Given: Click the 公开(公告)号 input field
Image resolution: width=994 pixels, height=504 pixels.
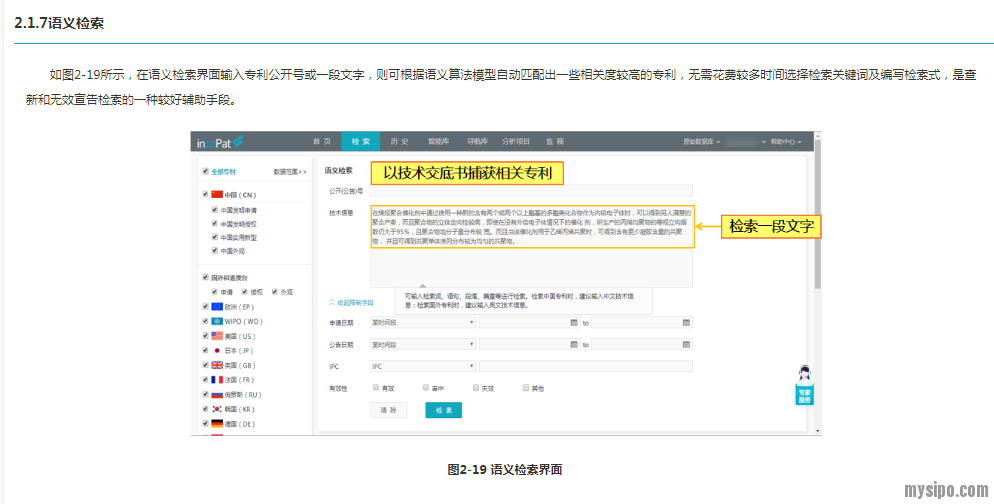Looking at the screenshot, I should point(530,190).
